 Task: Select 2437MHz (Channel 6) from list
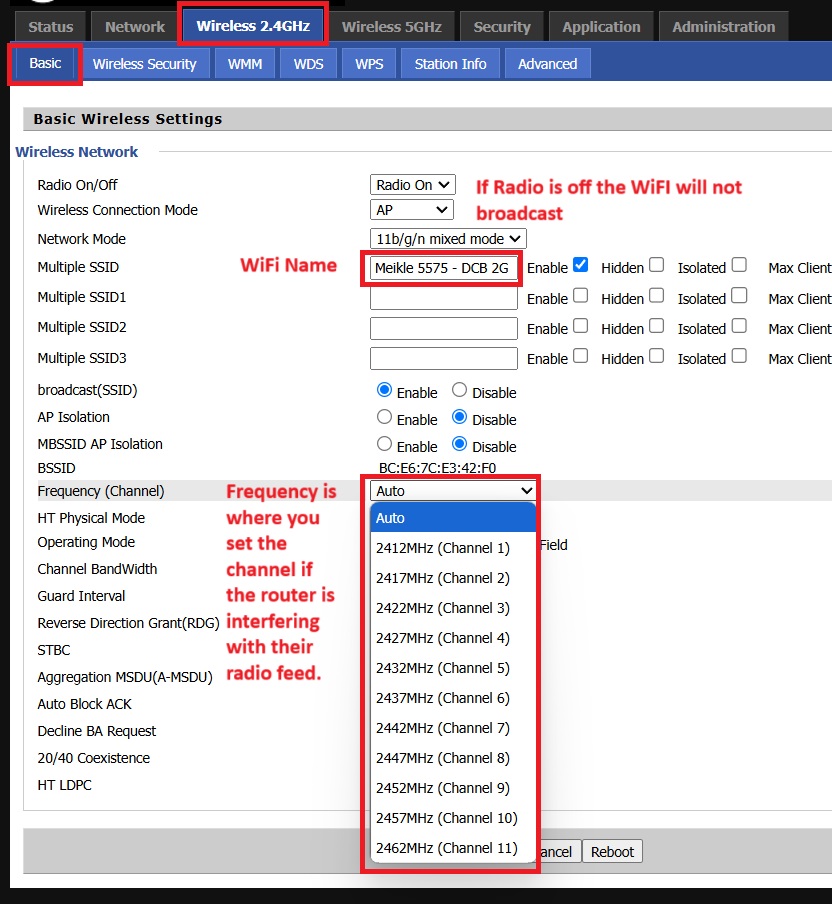tap(443, 698)
